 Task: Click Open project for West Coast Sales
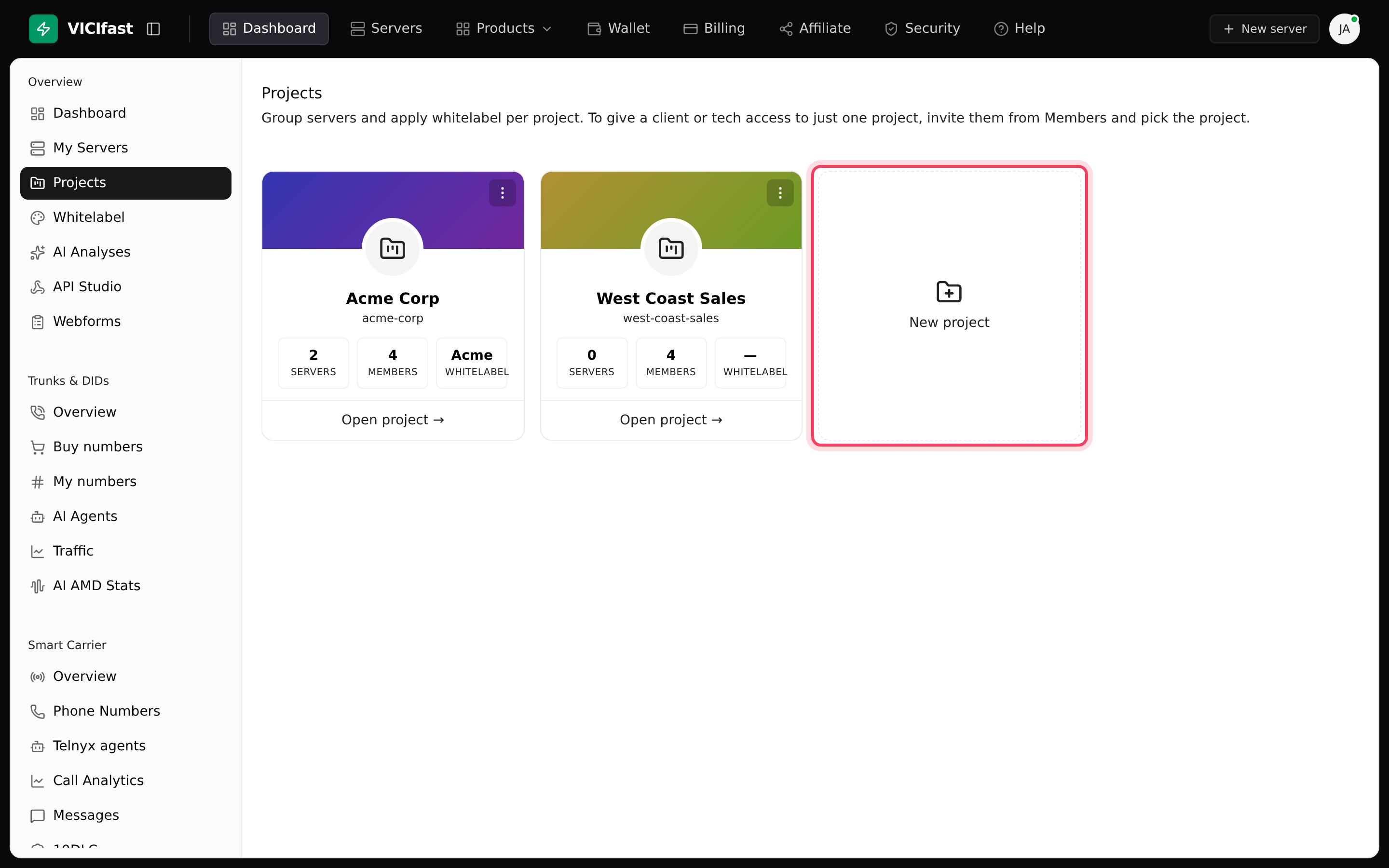click(671, 420)
